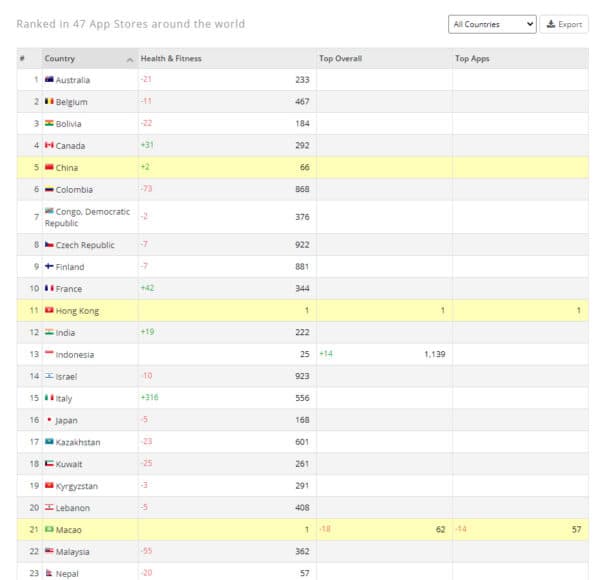This screenshot has width=603, height=580.
Task: Sort by Country column arrow
Action: tap(130, 60)
